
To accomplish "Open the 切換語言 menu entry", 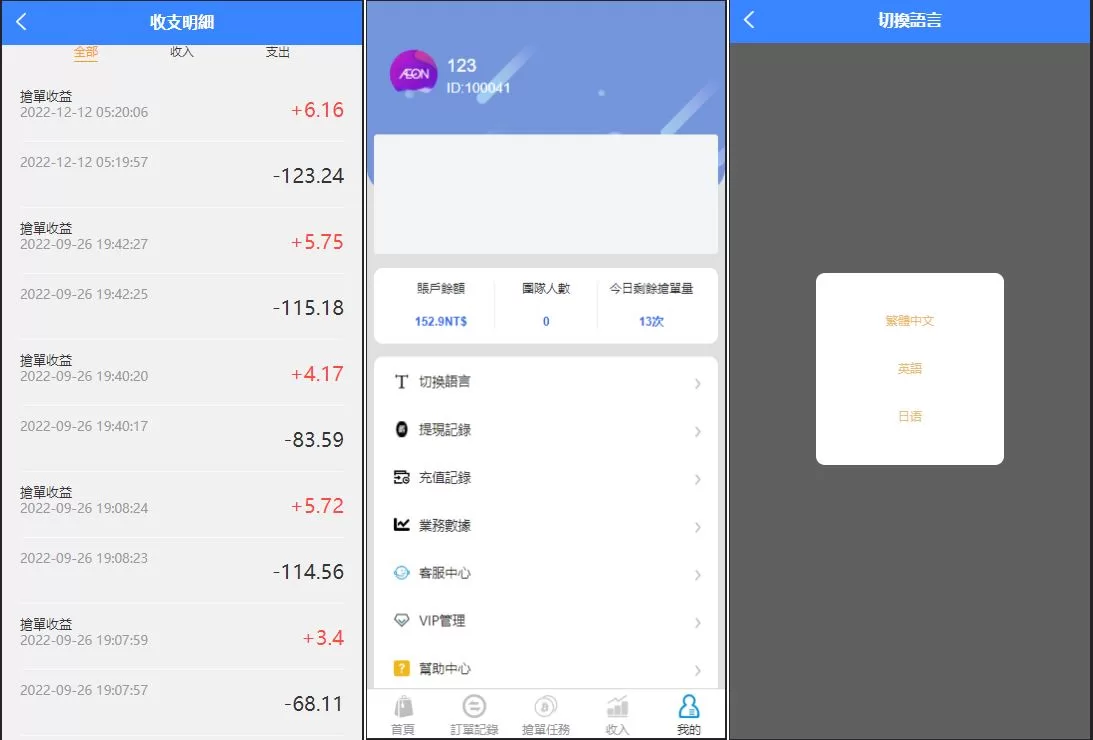I will pyautogui.click(x=546, y=382).
